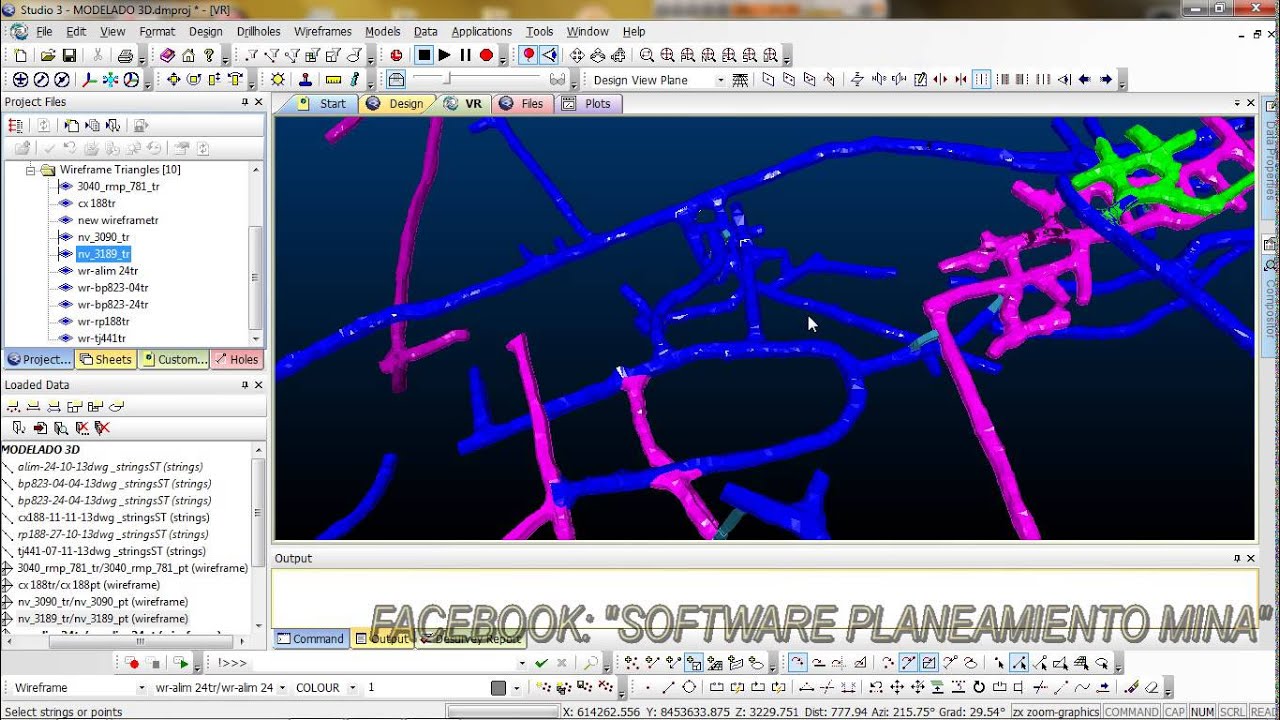
Task: Click the yellow ruler measure icon
Action: [x=334, y=79]
